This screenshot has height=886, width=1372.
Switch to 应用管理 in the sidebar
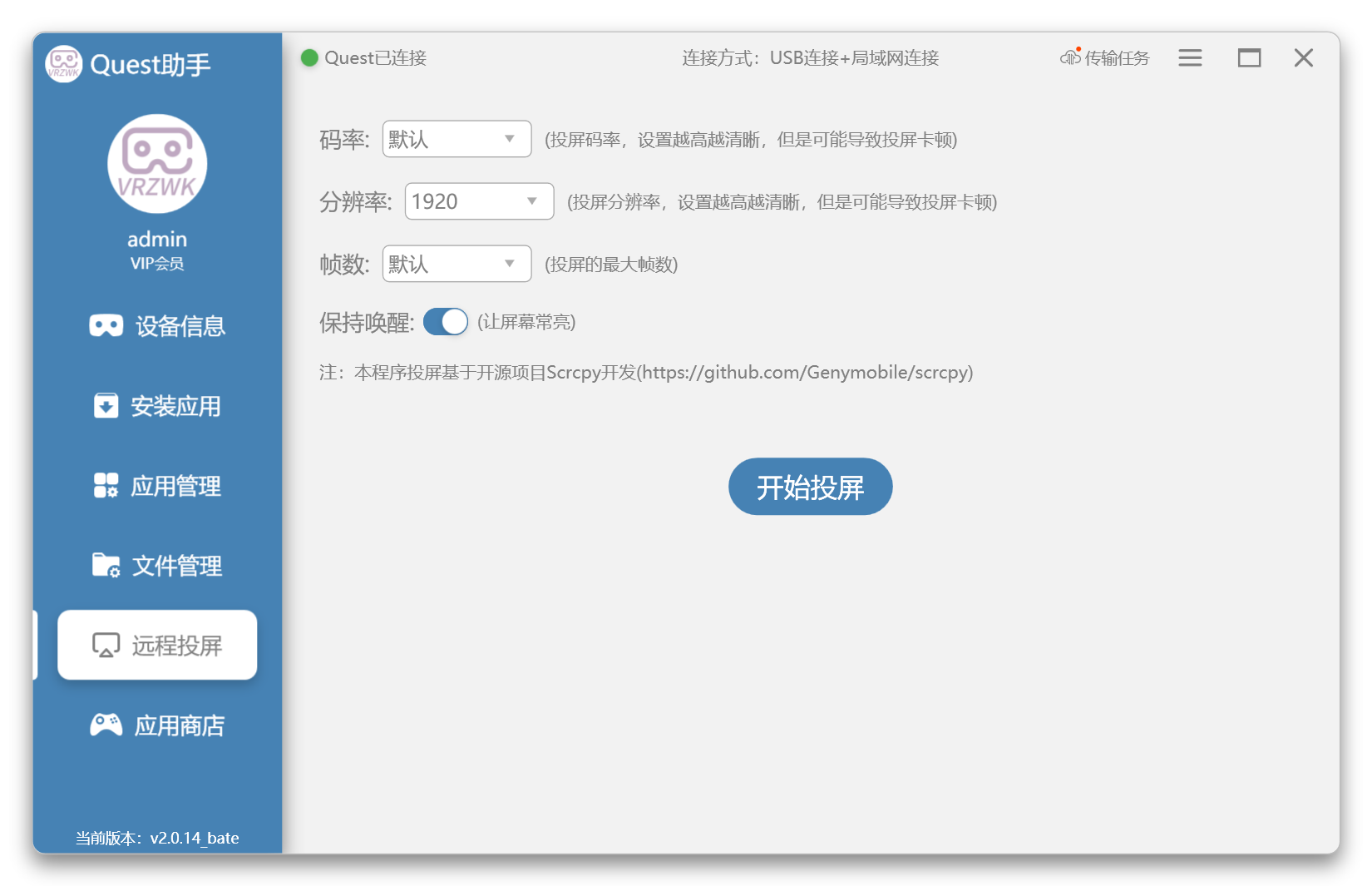176,486
